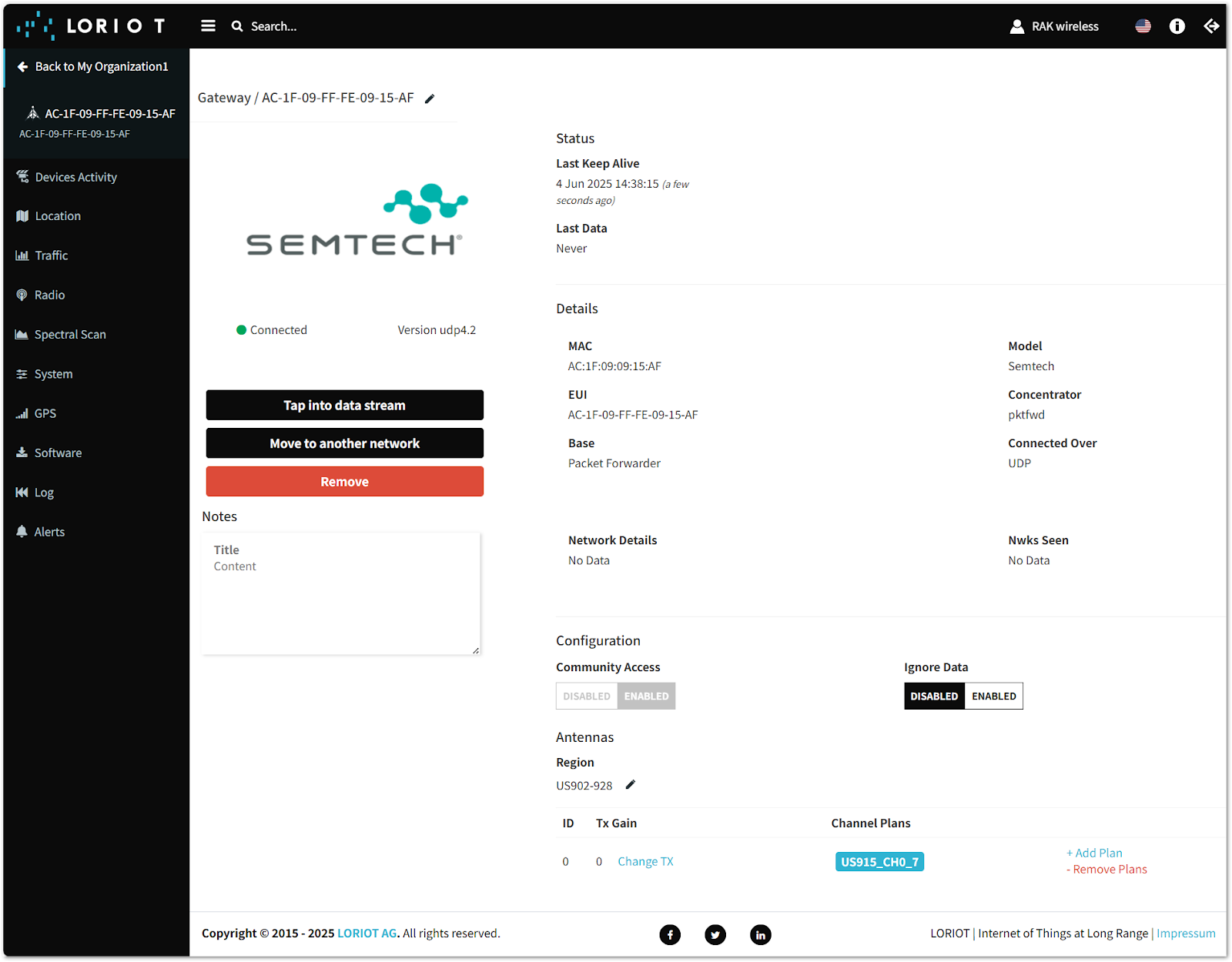Screen dimensions: 1232x962
Task: Click Move to another network button
Action: click(x=344, y=443)
